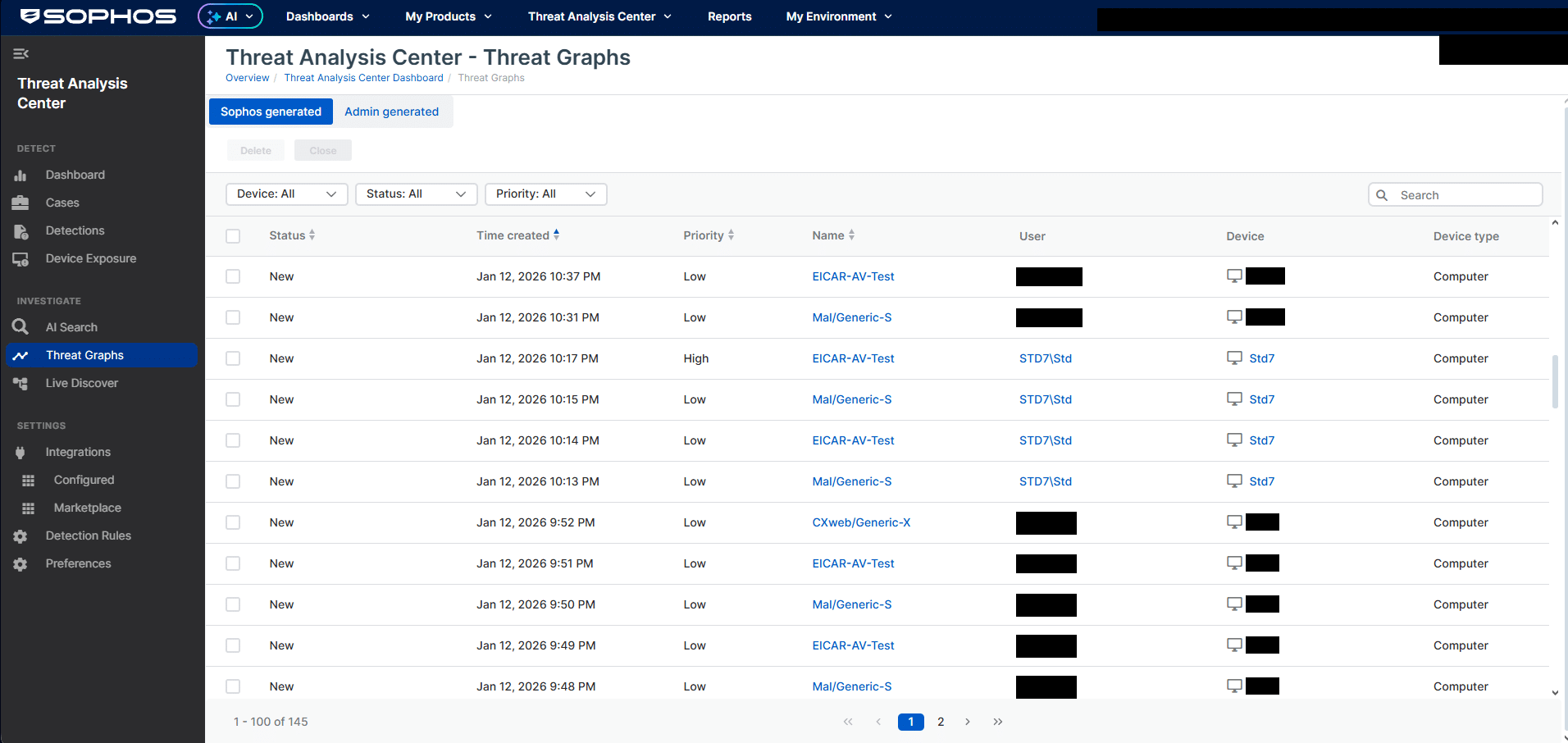
Task: Open Threat Analysis Center Dashboard breadcrumb
Action: coord(363,78)
